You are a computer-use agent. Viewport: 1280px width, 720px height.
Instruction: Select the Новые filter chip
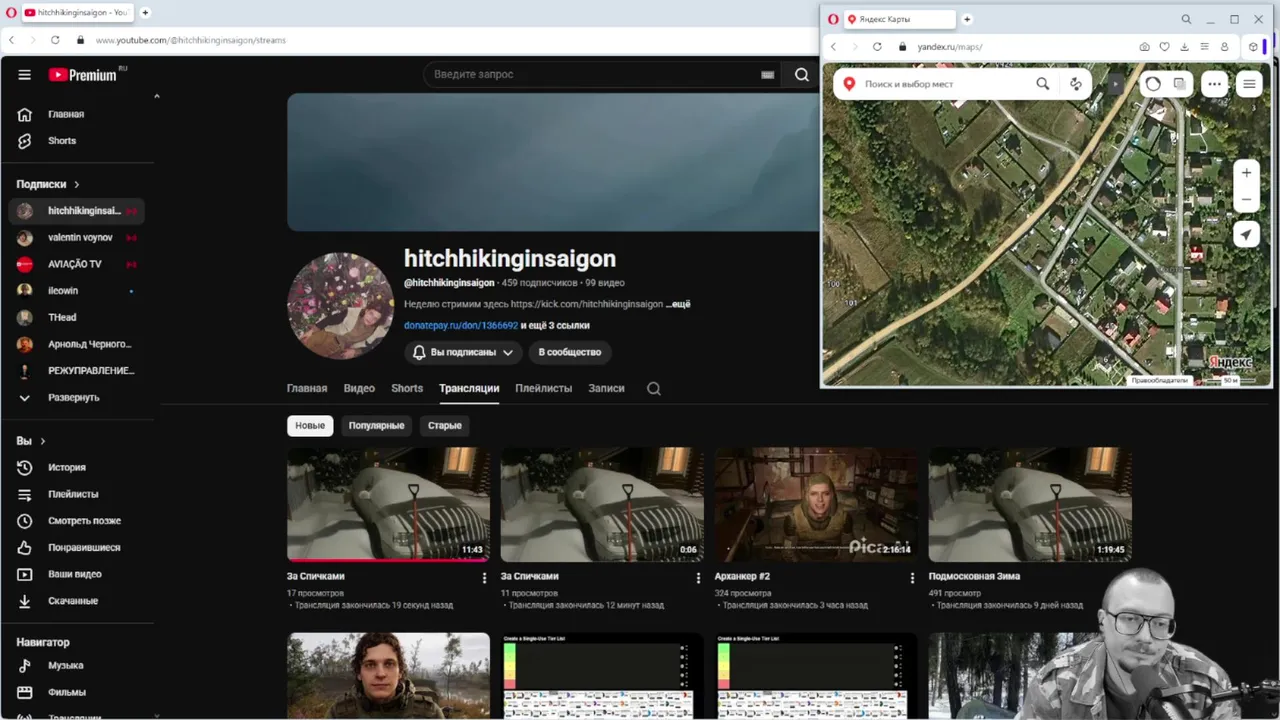(310, 425)
